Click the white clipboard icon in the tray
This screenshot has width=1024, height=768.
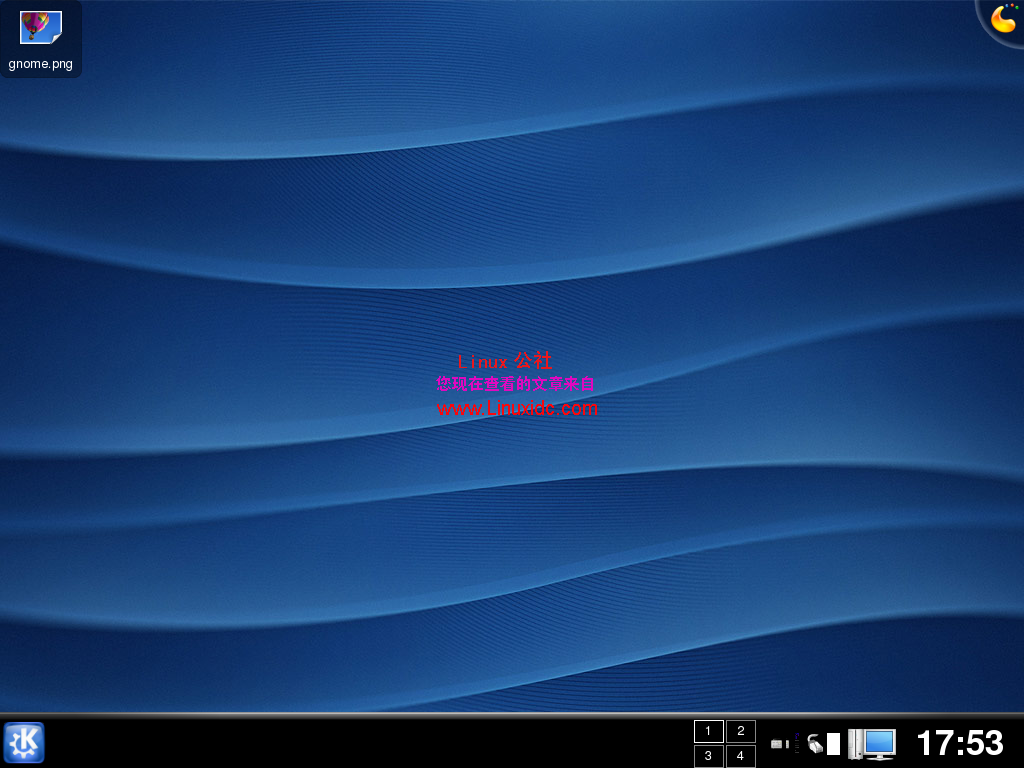point(833,743)
